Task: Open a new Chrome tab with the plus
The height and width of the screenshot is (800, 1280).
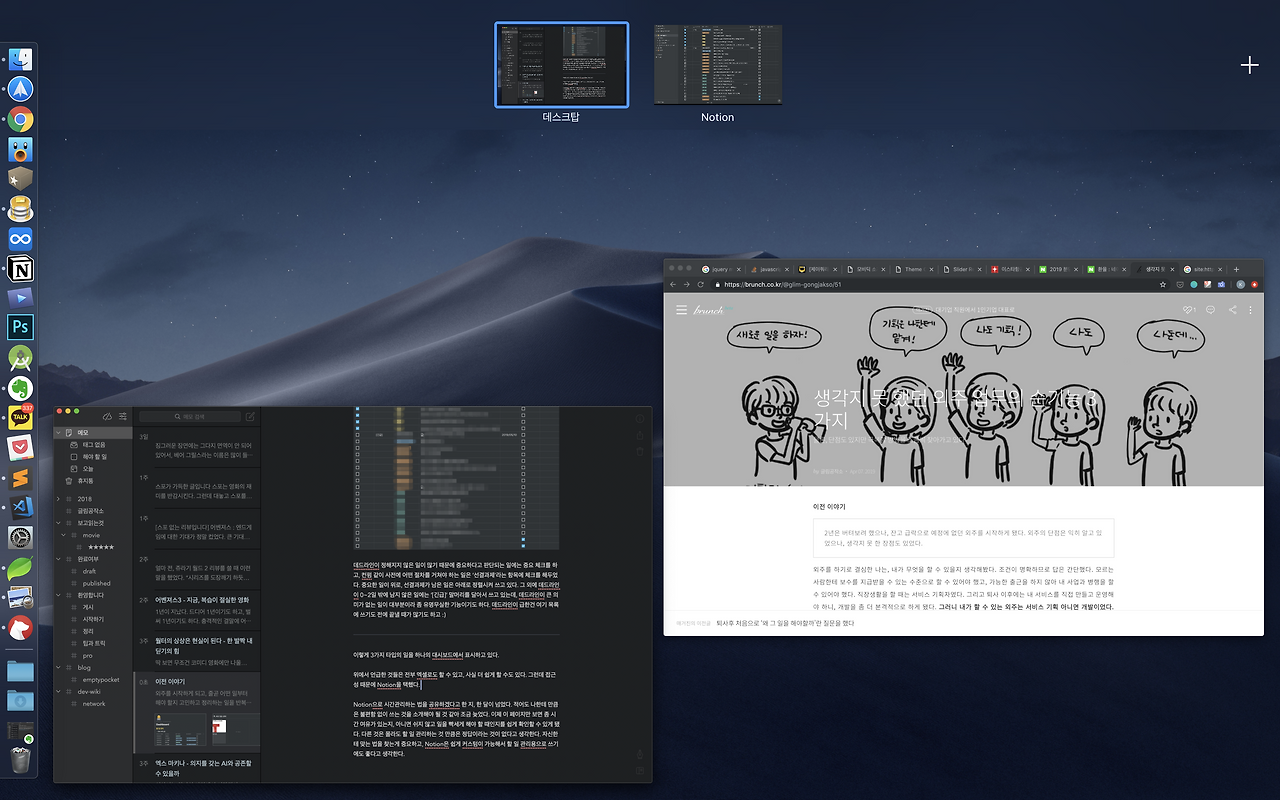Action: pos(1237,269)
